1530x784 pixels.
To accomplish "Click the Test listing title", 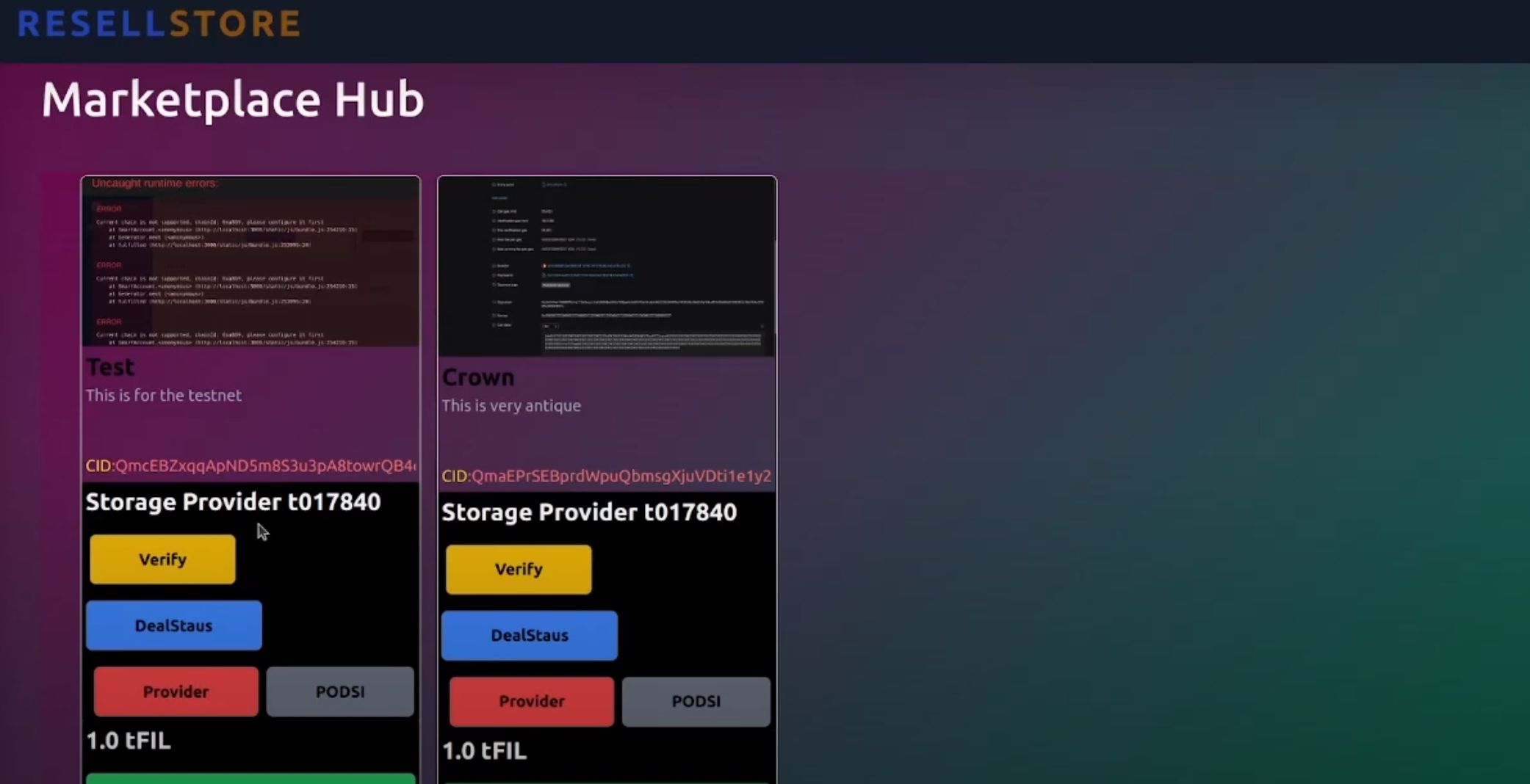I will (x=110, y=366).
